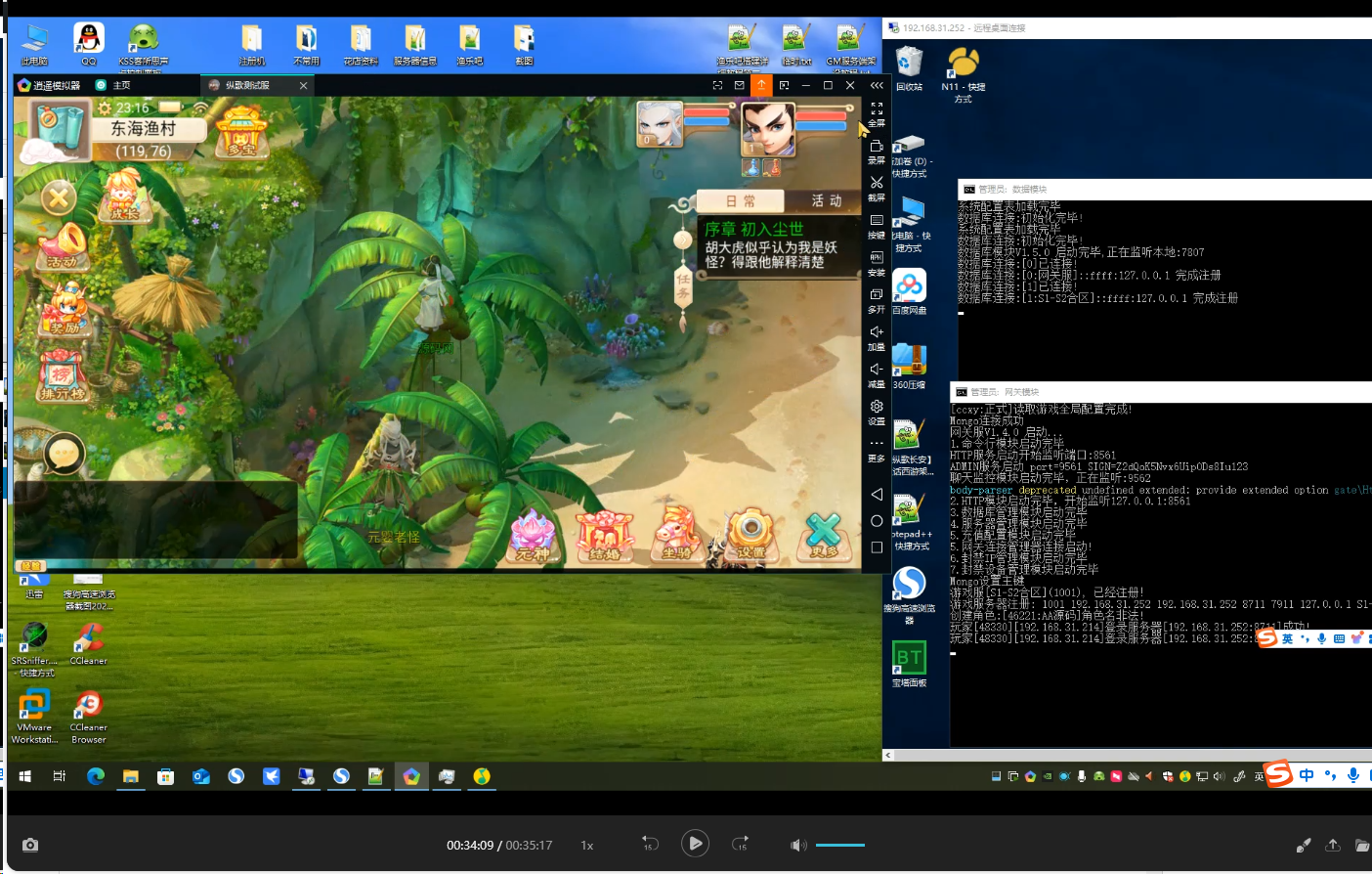Close the 纵歌测试服 tab
This screenshot has height=874, width=1372.
pyautogui.click(x=303, y=85)
